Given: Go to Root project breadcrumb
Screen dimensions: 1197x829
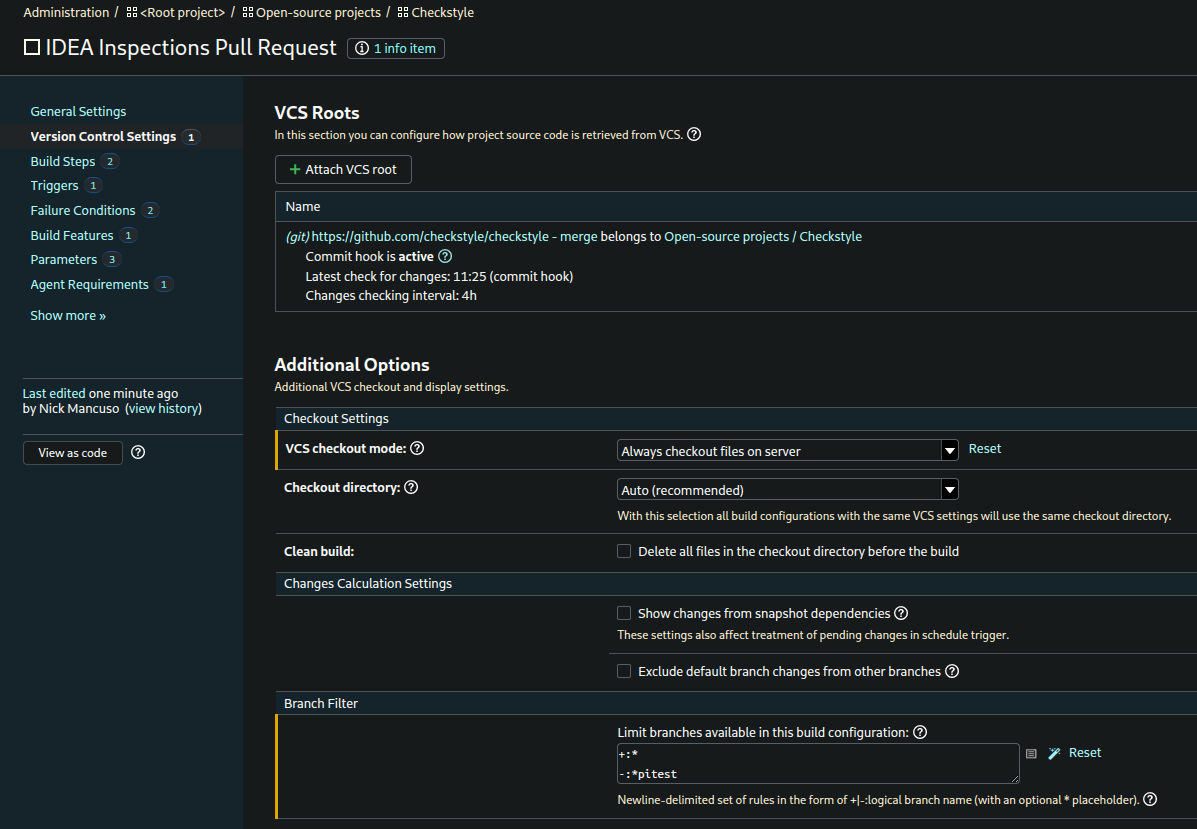Looking at the screenshot, I should tap(182, 12).
